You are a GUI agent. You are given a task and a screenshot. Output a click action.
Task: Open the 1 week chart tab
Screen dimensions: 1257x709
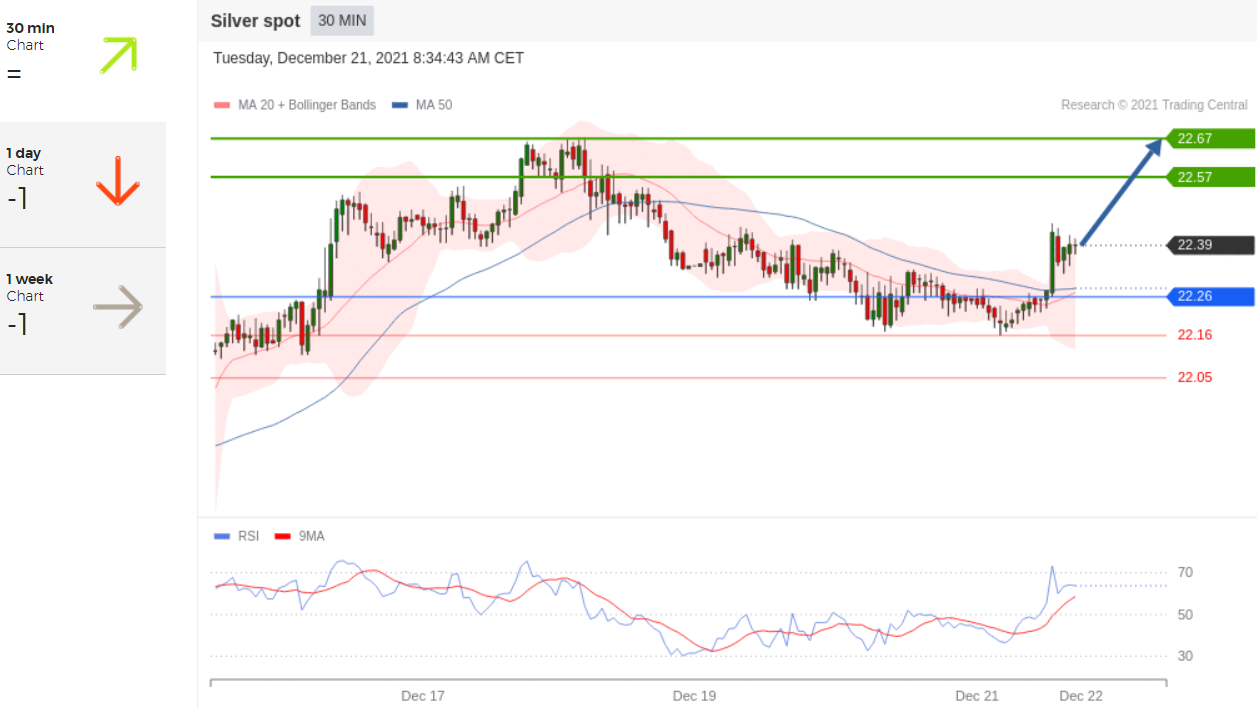click(x=83, y=311)
